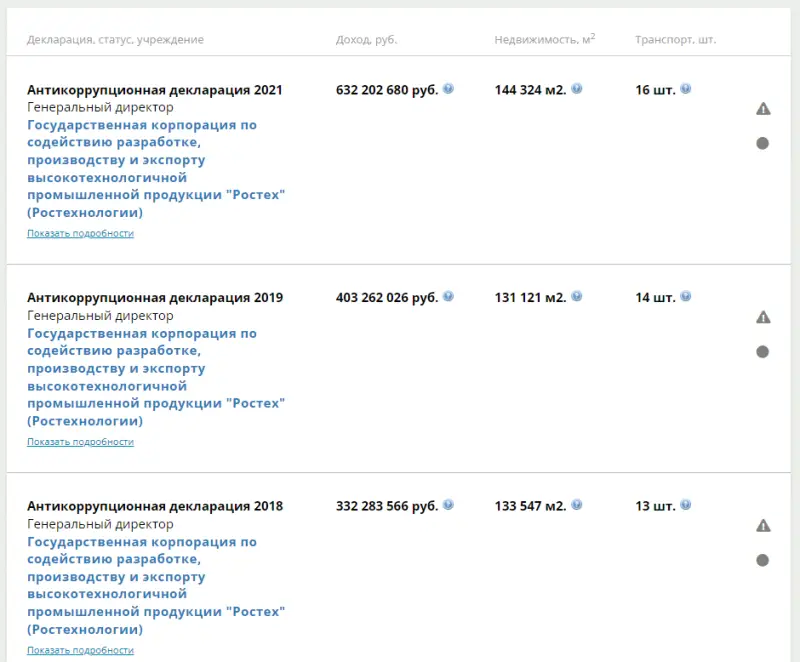
Task: Click help icon next to 332 283 566 руб.
Action: pyautogui.click(x=448, y=505)
